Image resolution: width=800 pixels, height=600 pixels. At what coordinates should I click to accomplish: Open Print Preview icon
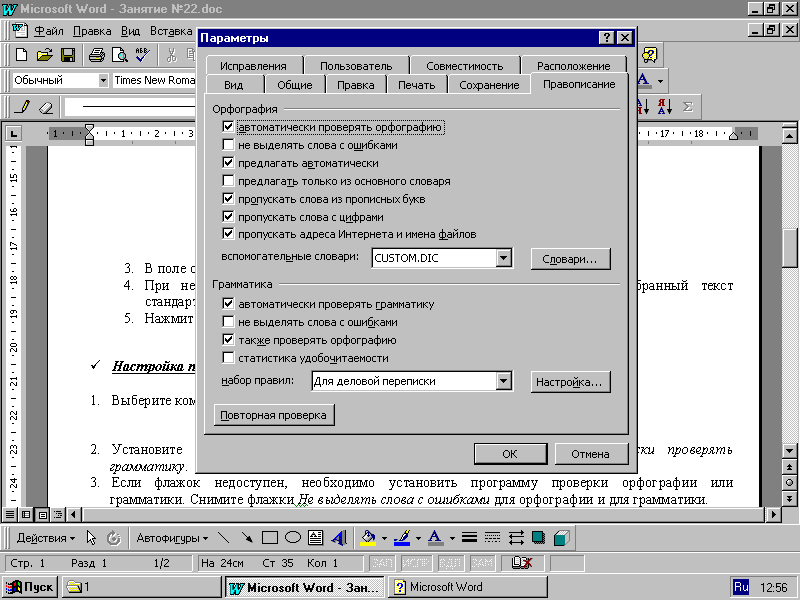[120, 55]
